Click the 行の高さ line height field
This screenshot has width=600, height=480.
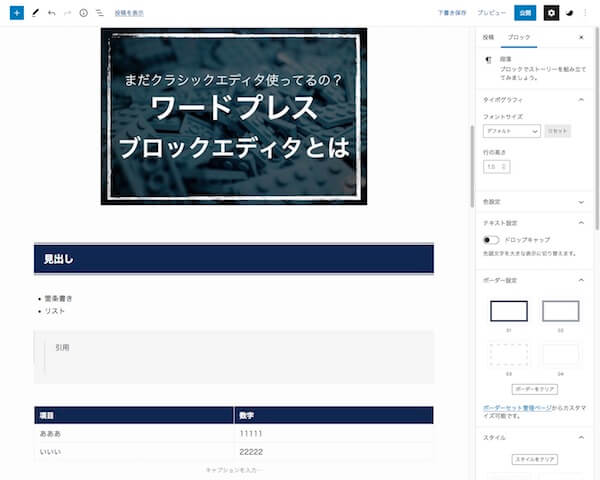496,167
